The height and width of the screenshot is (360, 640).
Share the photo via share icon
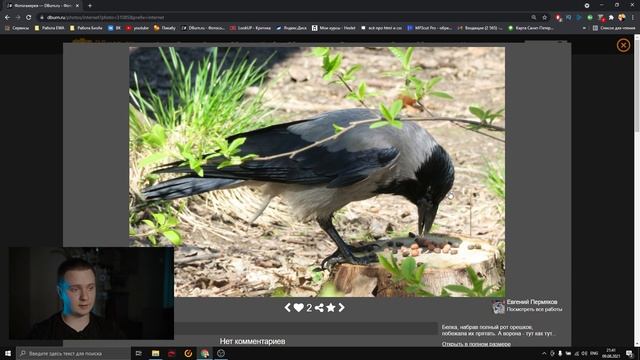pyautogui.click(x=319, y=308)
